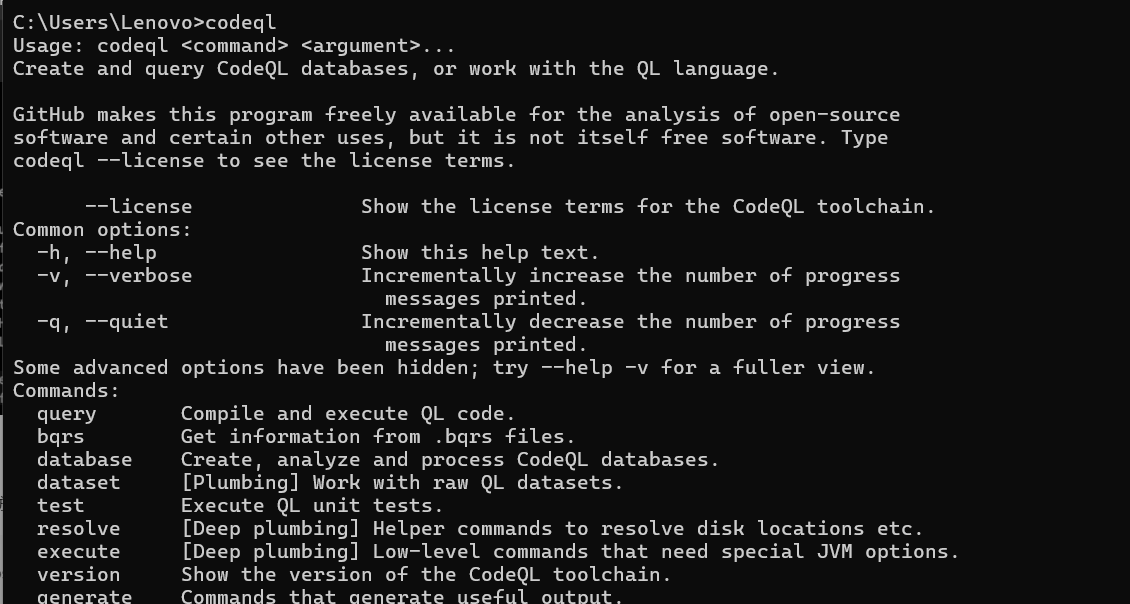Click the bqrs command name

pos(60,437)
